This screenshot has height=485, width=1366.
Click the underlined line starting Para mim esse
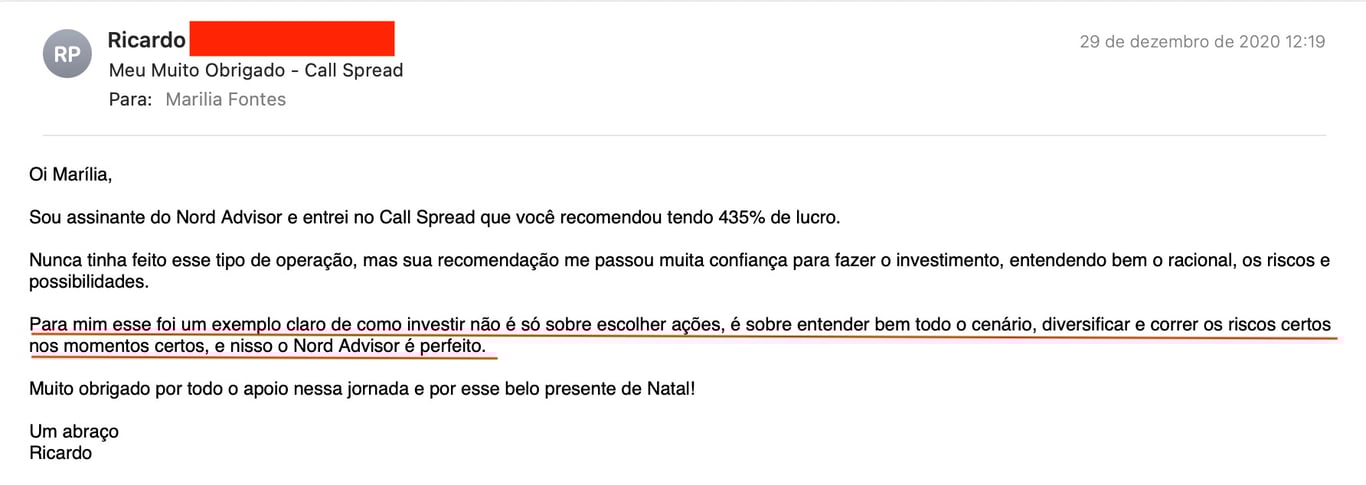pos(680,325)
